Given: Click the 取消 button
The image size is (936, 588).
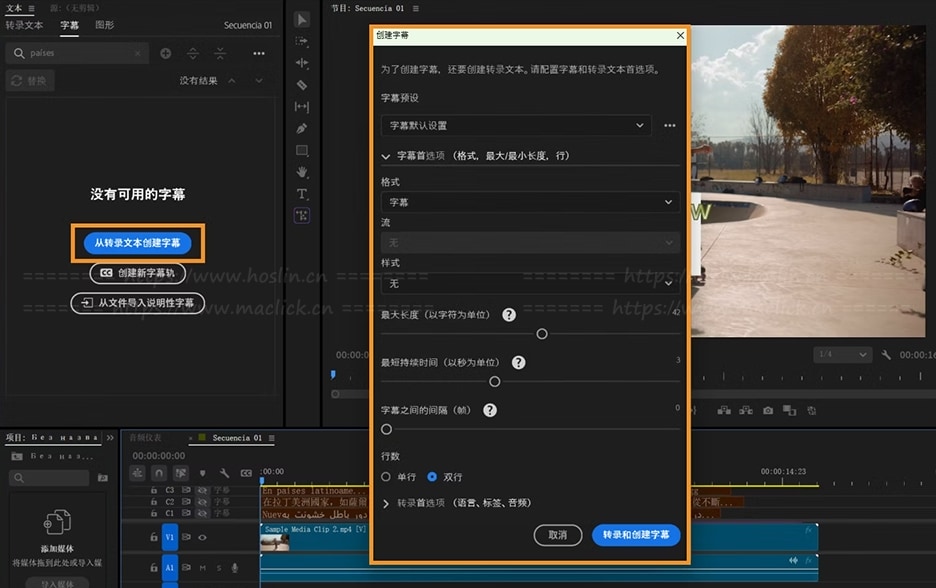Looking at the screenshot, I should (x=558, y=535).
